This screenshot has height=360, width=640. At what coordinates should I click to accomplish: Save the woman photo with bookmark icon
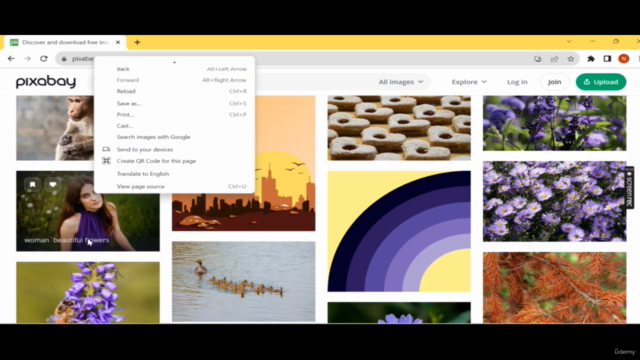pyautogui.click(x=32, y=185)
